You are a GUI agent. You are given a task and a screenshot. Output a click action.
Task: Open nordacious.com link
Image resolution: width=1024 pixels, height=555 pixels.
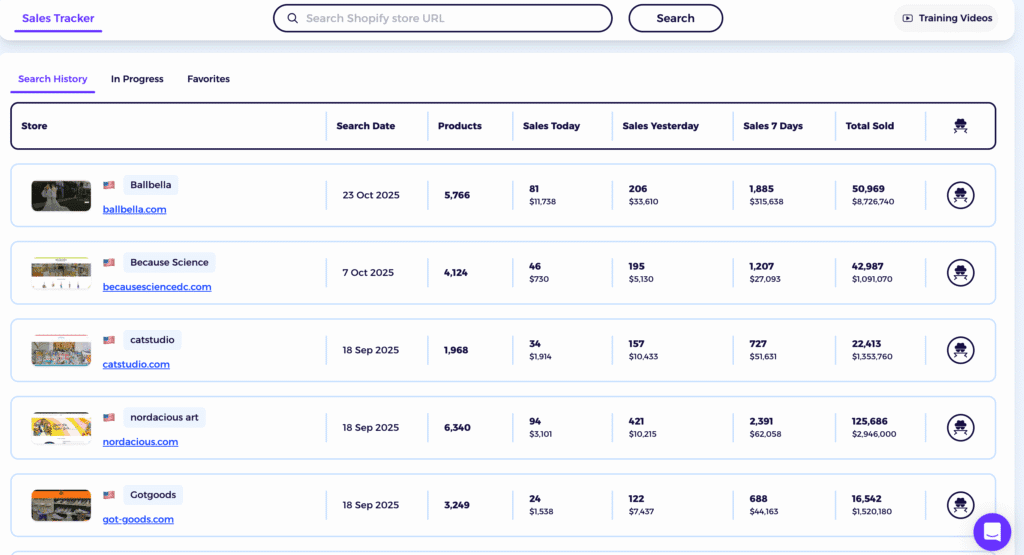140,442
